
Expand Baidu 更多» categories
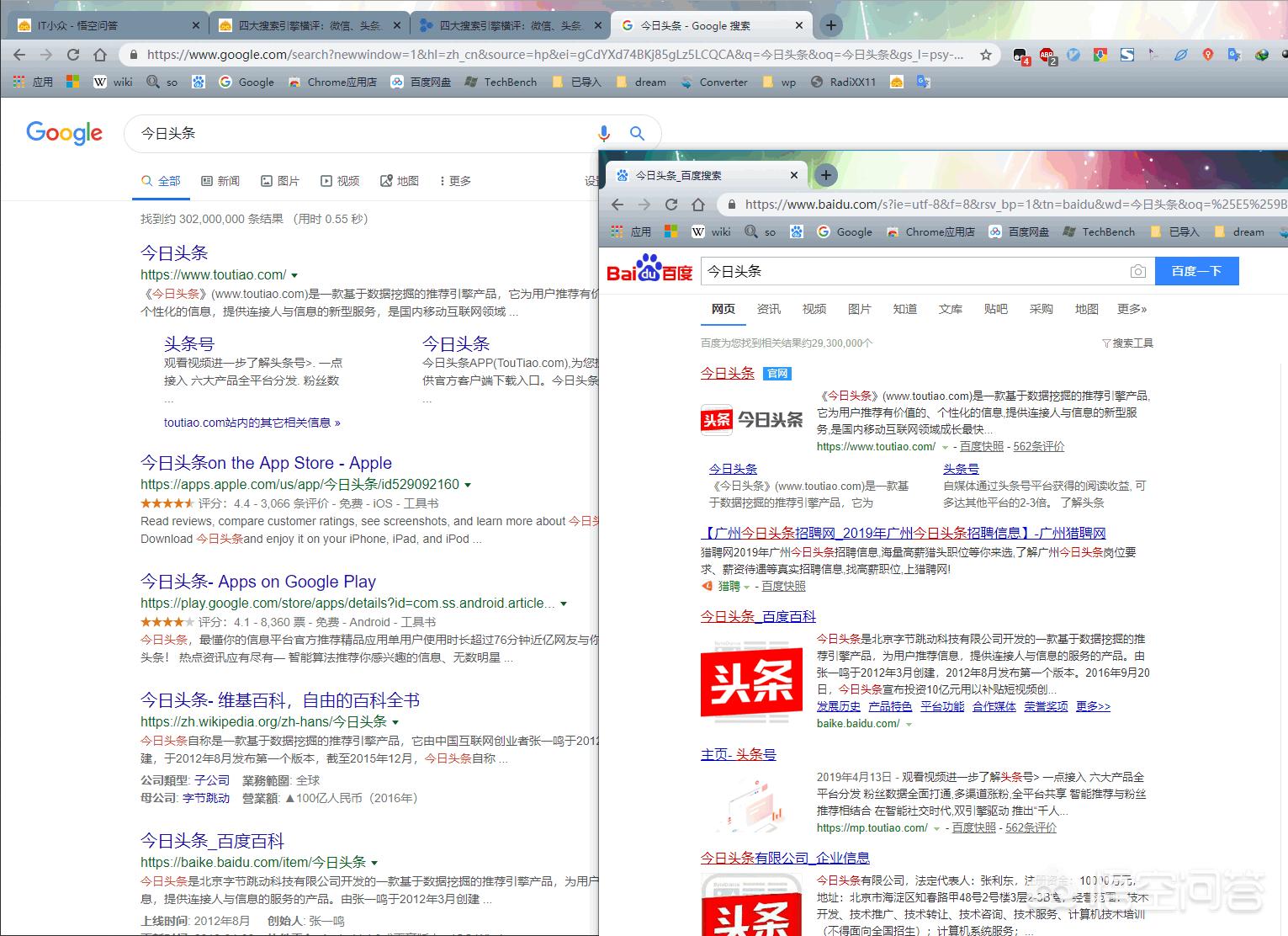point(1132,309)
